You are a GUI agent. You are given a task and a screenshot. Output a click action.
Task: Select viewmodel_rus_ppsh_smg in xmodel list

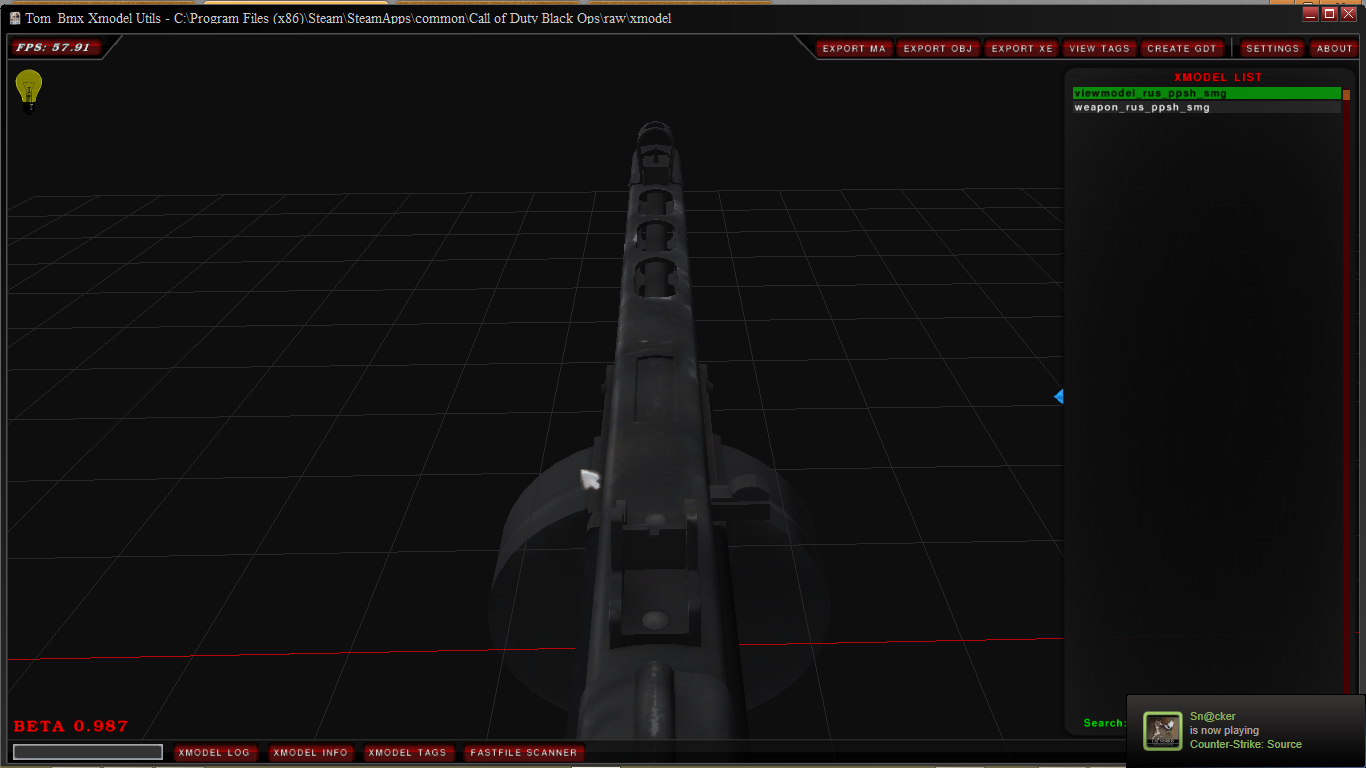pyautogui.click(x=1206, y=93)
